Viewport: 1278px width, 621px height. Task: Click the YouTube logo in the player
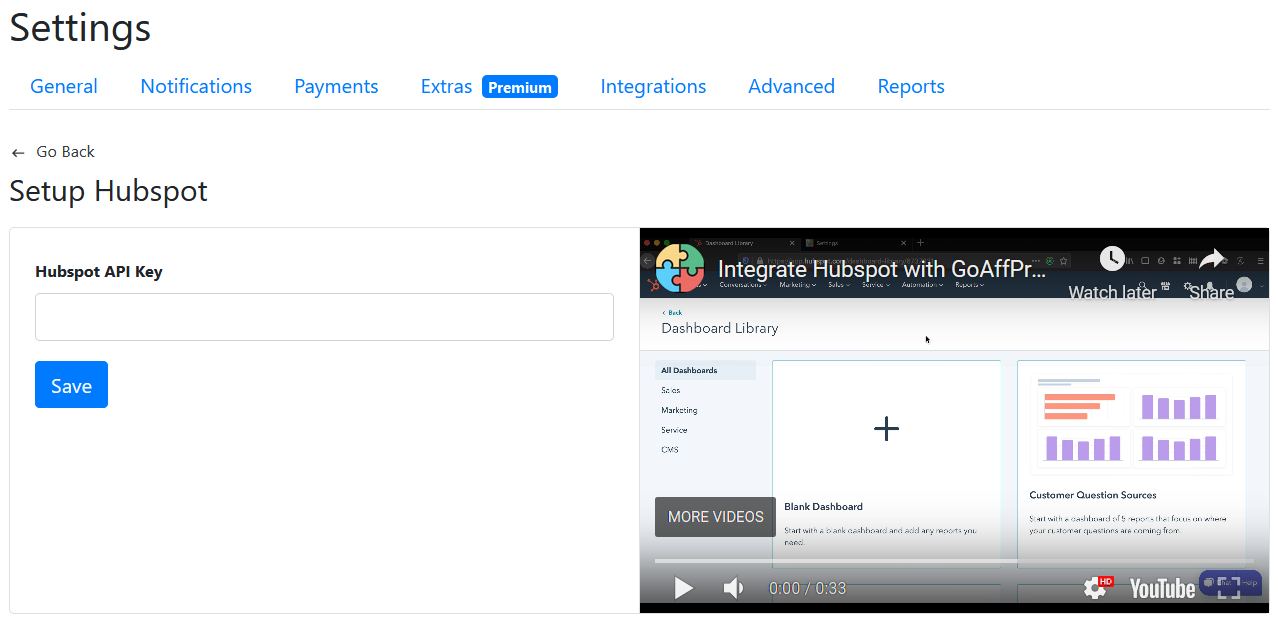tap(1162, 588)
